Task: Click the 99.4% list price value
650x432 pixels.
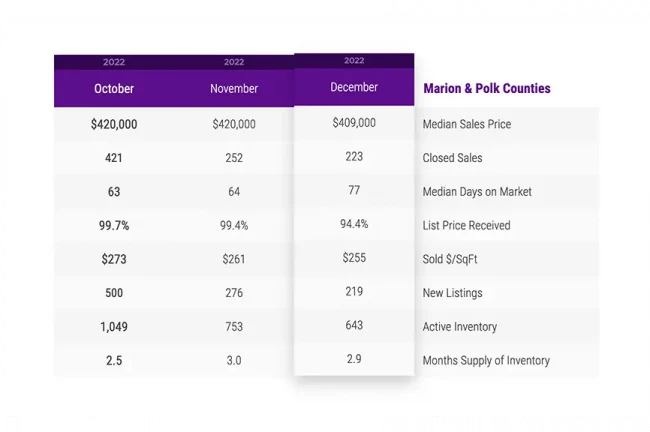Action: pos(234,226)
